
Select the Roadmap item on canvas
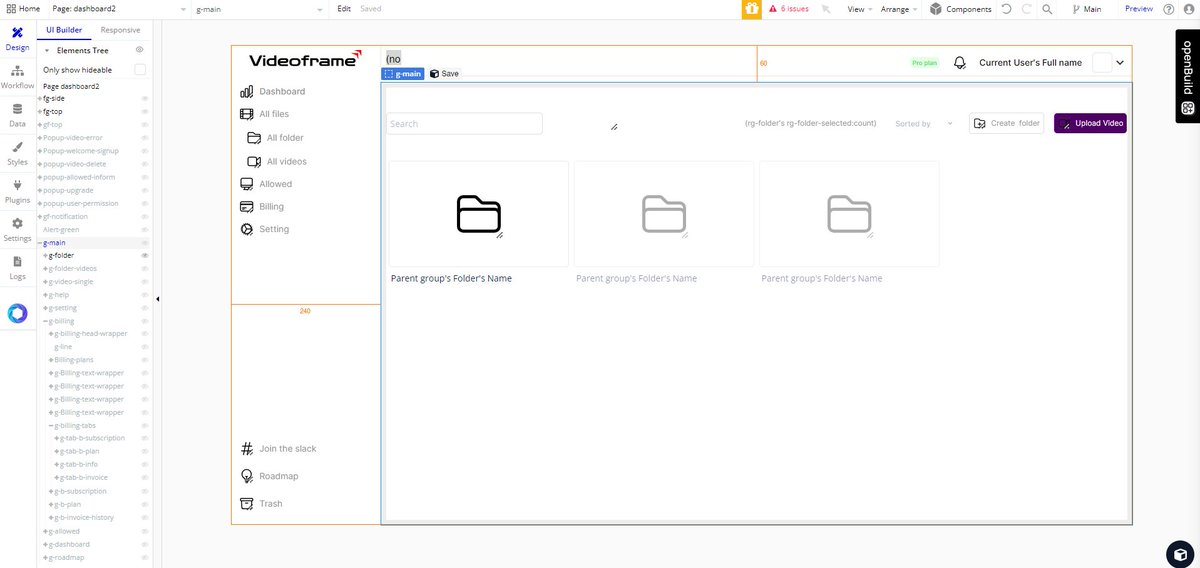269,476
